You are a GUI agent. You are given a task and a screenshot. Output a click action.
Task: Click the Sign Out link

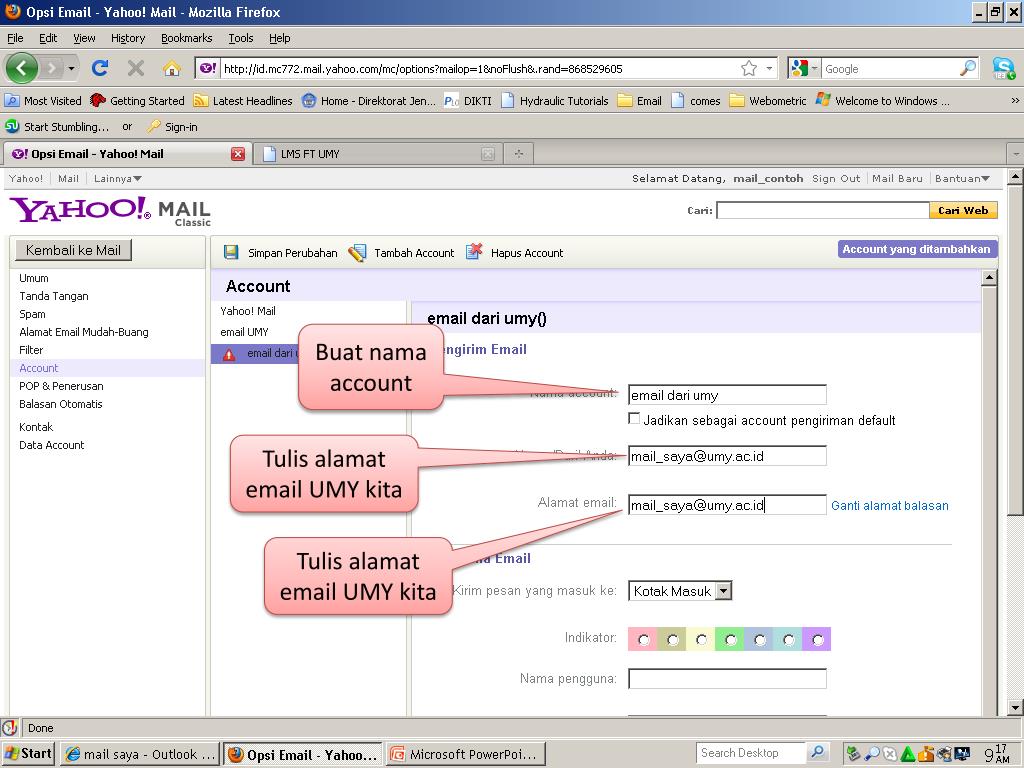point(836,178)
